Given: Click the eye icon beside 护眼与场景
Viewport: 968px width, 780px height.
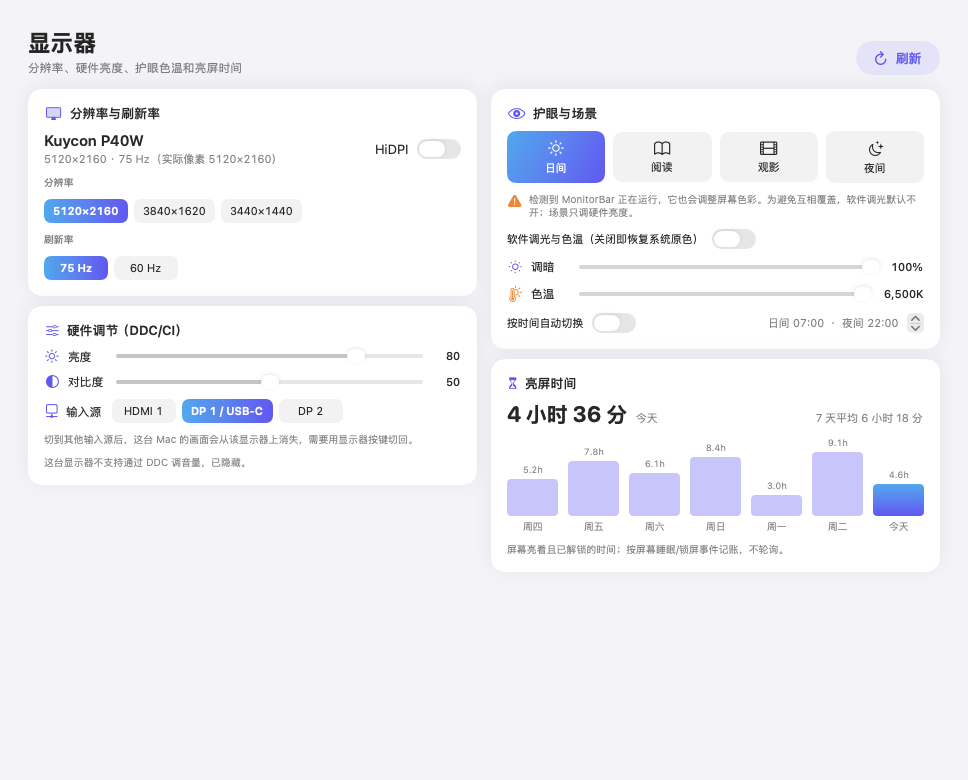Looking at the screenshot, I should (x=516, y=114).
